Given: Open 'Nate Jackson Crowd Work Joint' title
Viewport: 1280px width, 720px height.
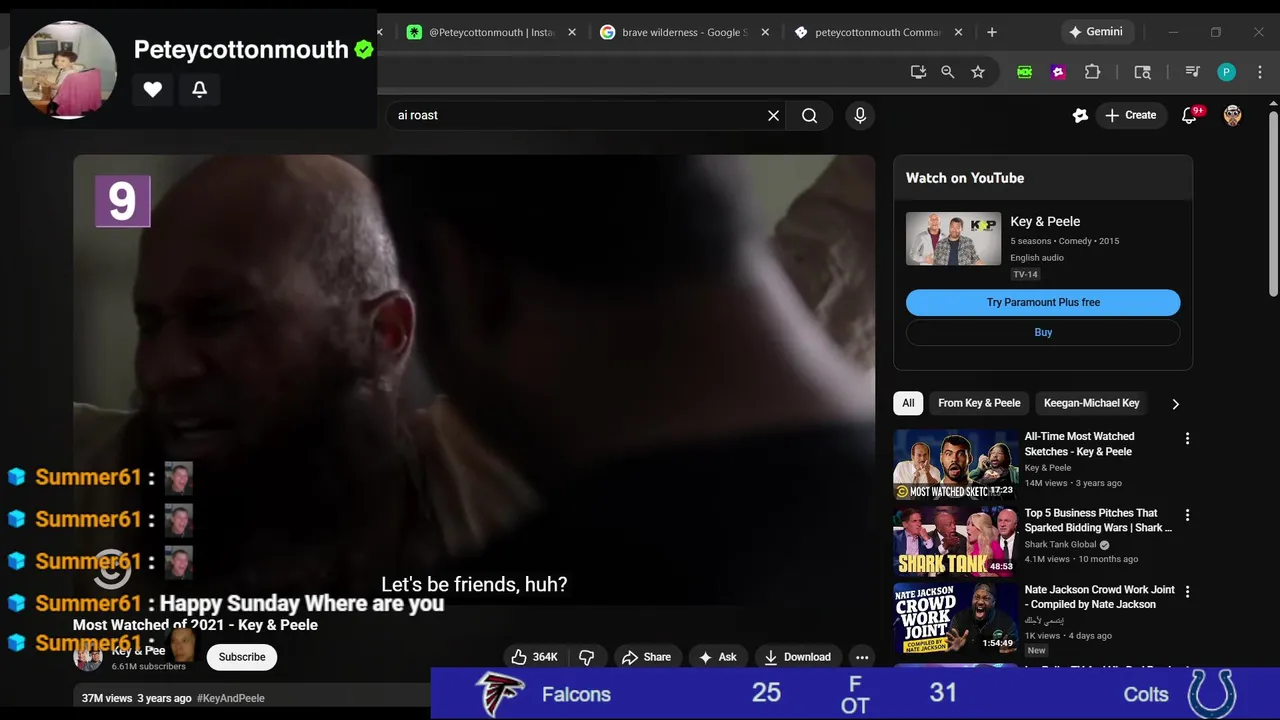Looking at the screenshot, I should 1099,597.
